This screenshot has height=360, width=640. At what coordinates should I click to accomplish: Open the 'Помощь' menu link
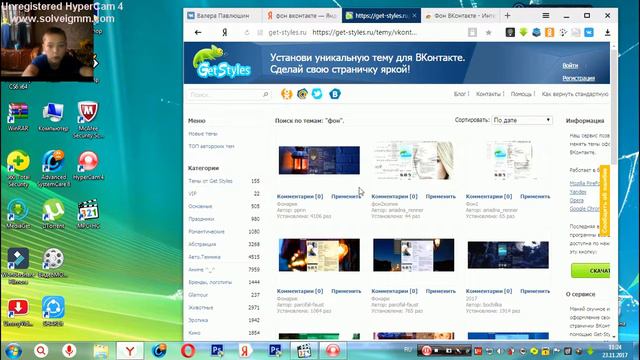click(x=521, y=94)
